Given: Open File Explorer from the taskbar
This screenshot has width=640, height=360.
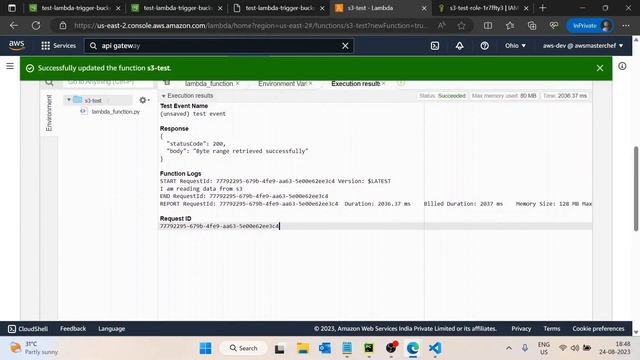Looking at the screenshot, I should (x=302, y=348).
